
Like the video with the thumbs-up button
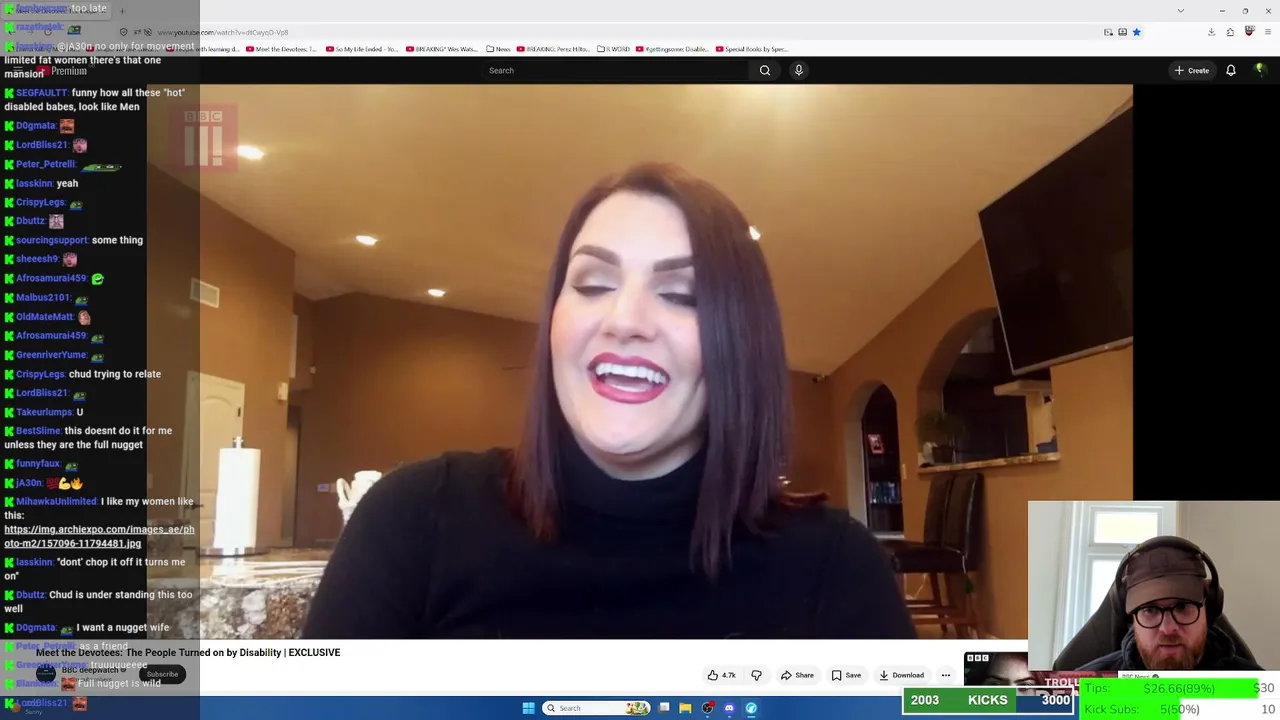click(x=722, y=675)
